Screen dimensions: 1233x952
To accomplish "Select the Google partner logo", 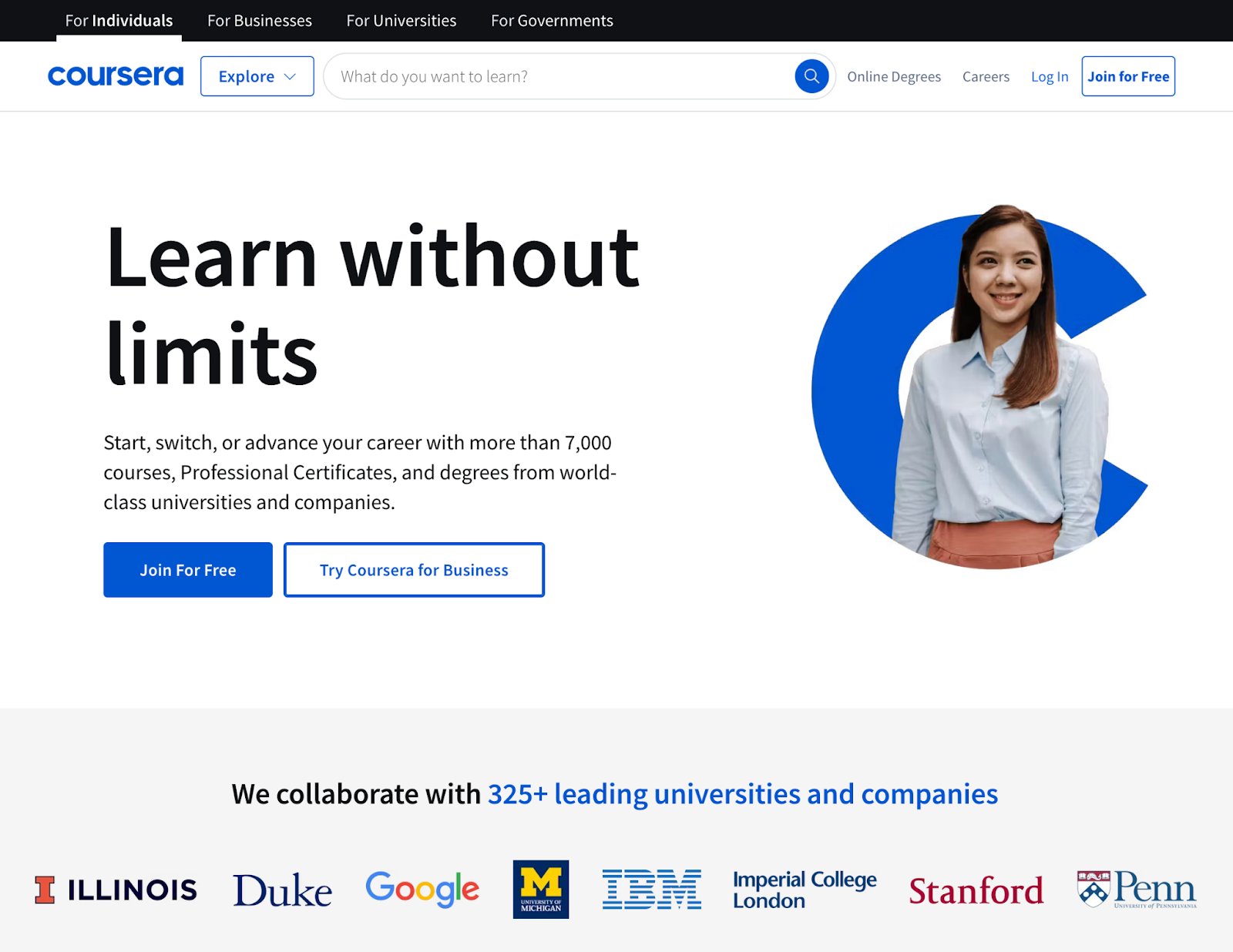I will 422,889.
